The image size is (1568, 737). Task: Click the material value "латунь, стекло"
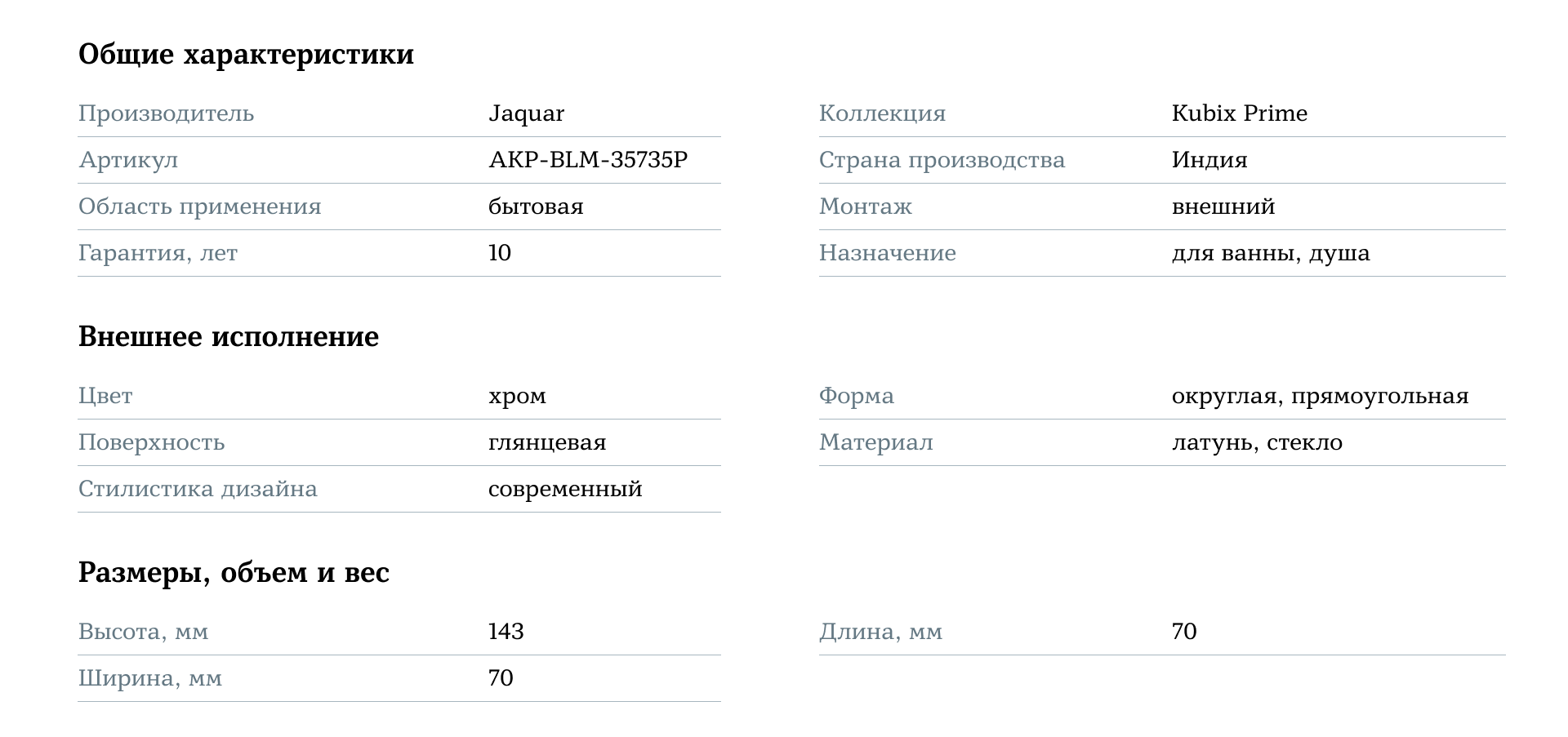click(x=1257, y=442)
